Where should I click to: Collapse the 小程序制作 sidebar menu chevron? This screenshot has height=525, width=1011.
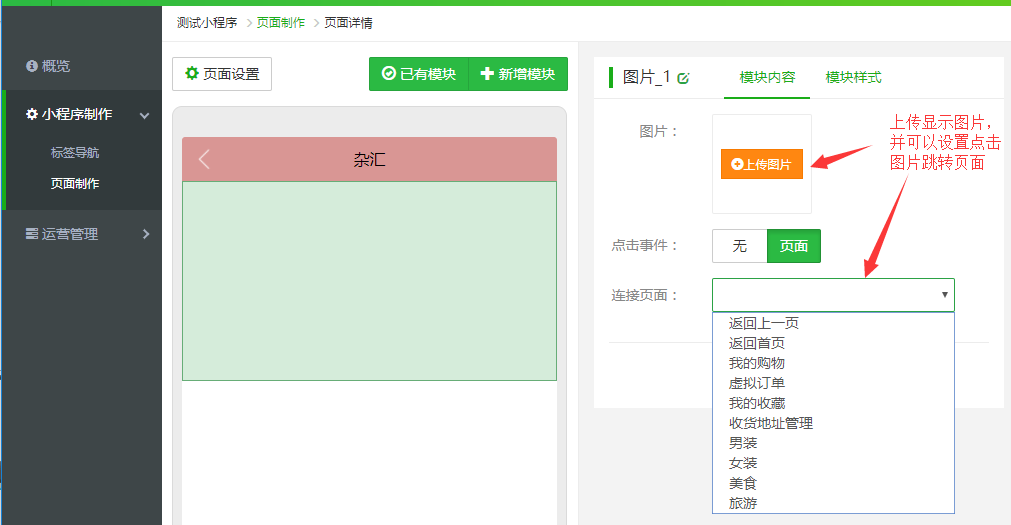[145, 116]
